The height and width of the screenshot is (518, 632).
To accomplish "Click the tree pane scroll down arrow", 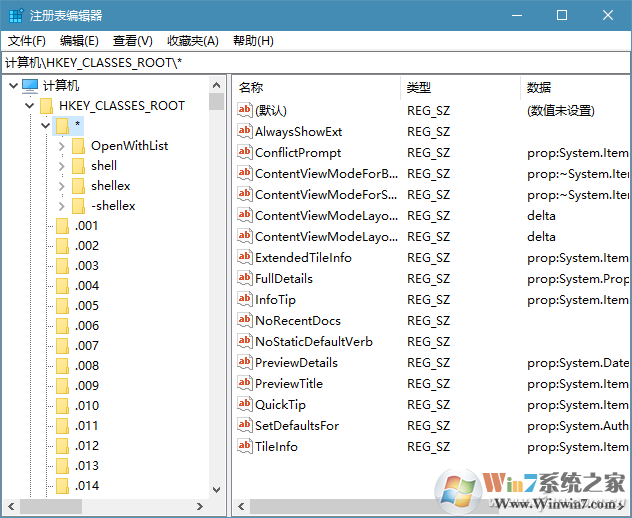I will (x=216, y=490).
